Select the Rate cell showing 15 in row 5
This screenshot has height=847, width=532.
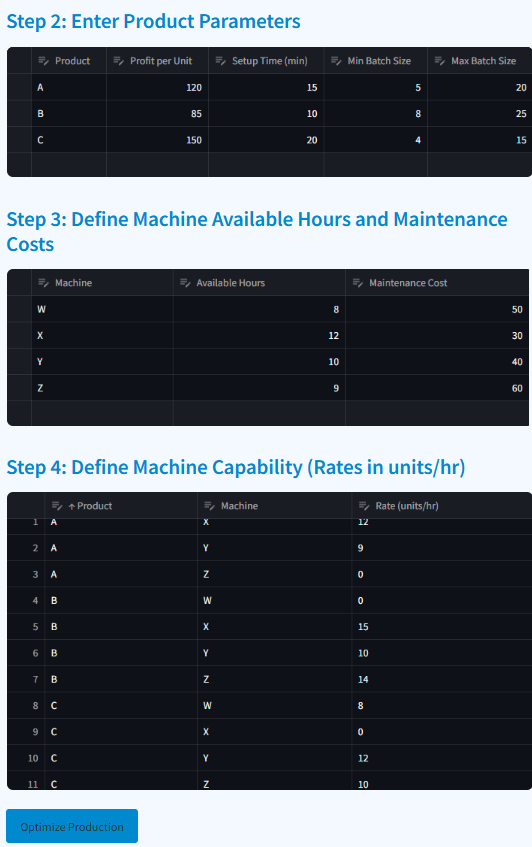(x=442, y=627)
